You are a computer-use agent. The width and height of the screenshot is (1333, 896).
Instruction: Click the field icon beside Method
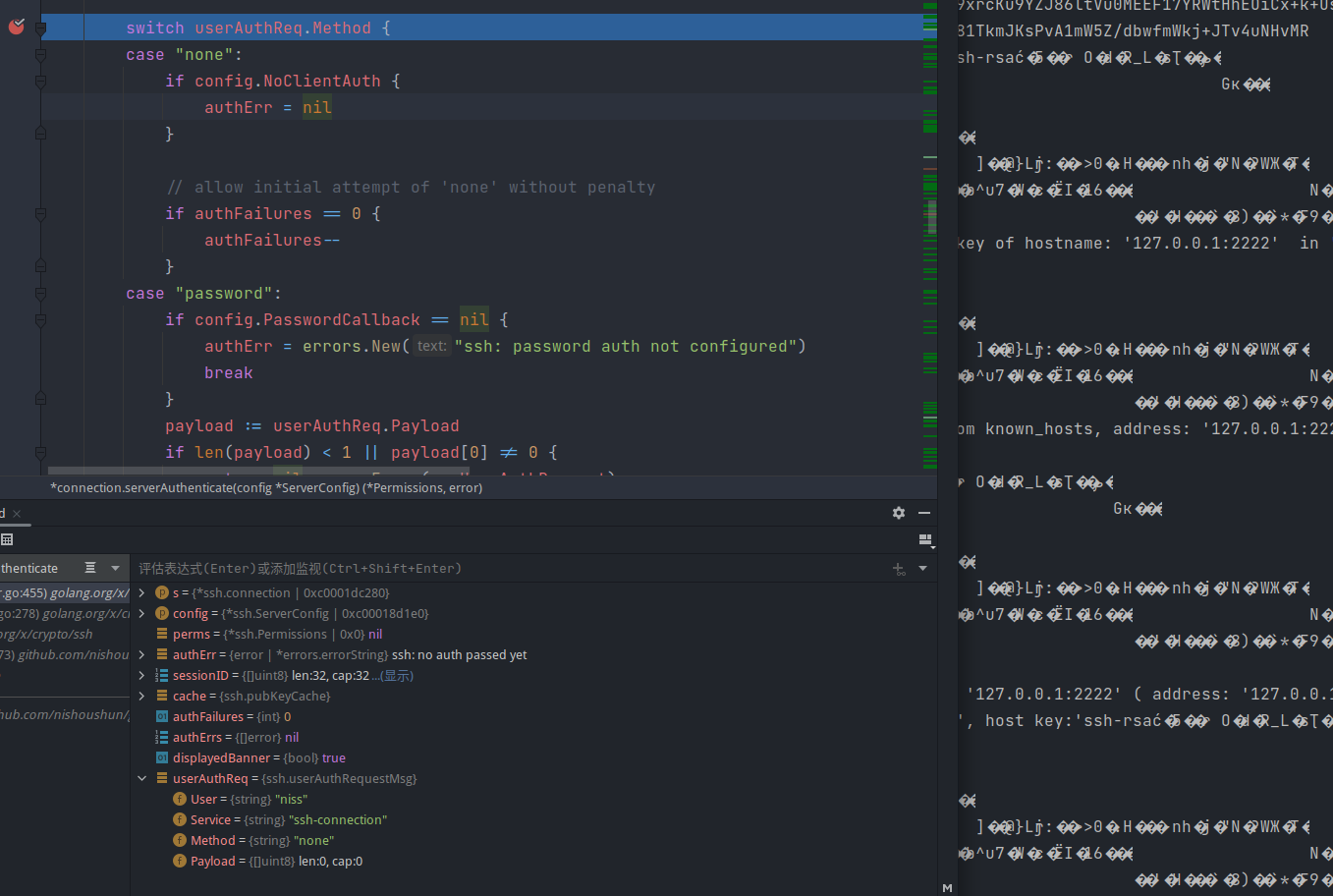[180, 840]
